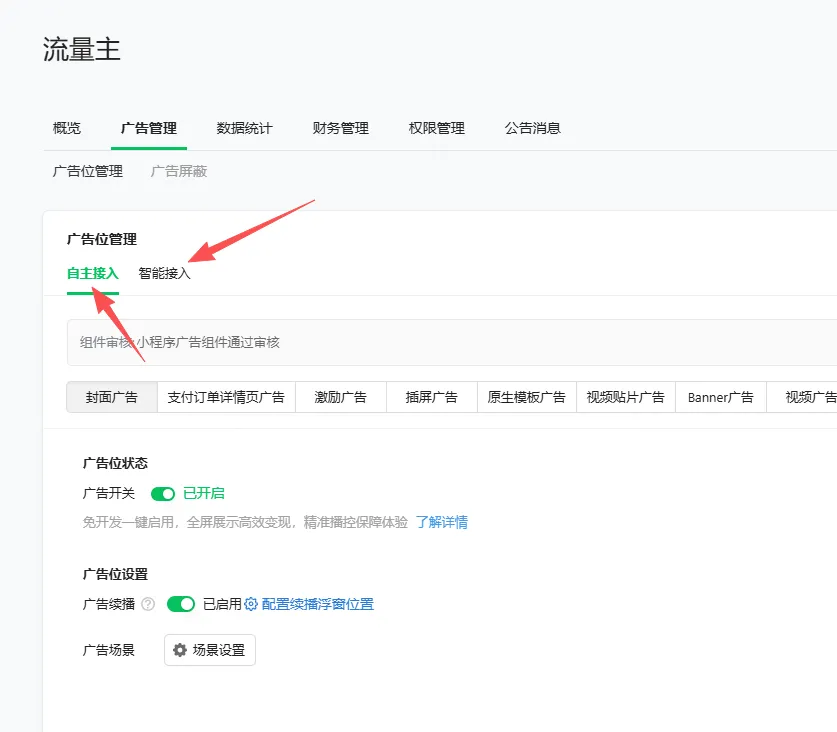Open the 了解详情 link
Screen dimensions: 837x732
click(441, 522)
